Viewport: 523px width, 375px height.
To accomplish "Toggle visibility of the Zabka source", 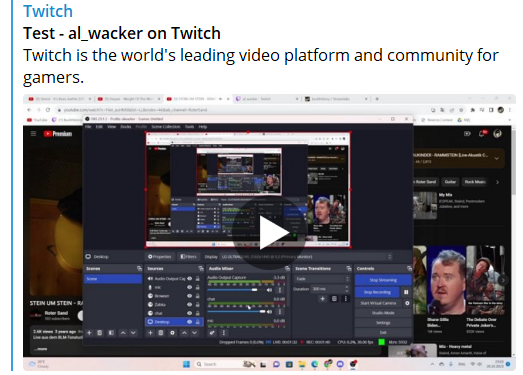I will coord(189,305).
